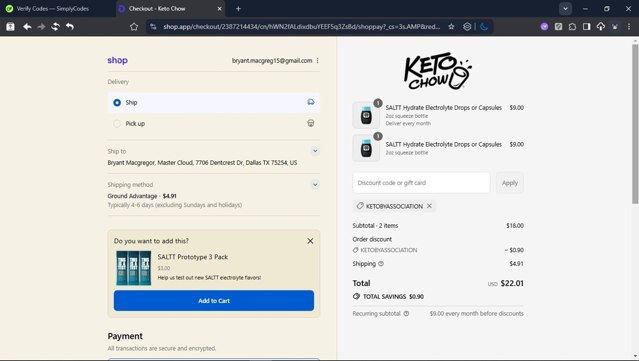639x361 pixels.
Task: Toggle the side panel icon
Action: (586, 27)
